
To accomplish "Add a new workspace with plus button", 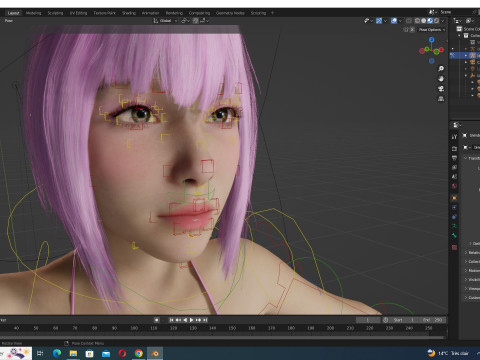I will (x=272, y=13).
